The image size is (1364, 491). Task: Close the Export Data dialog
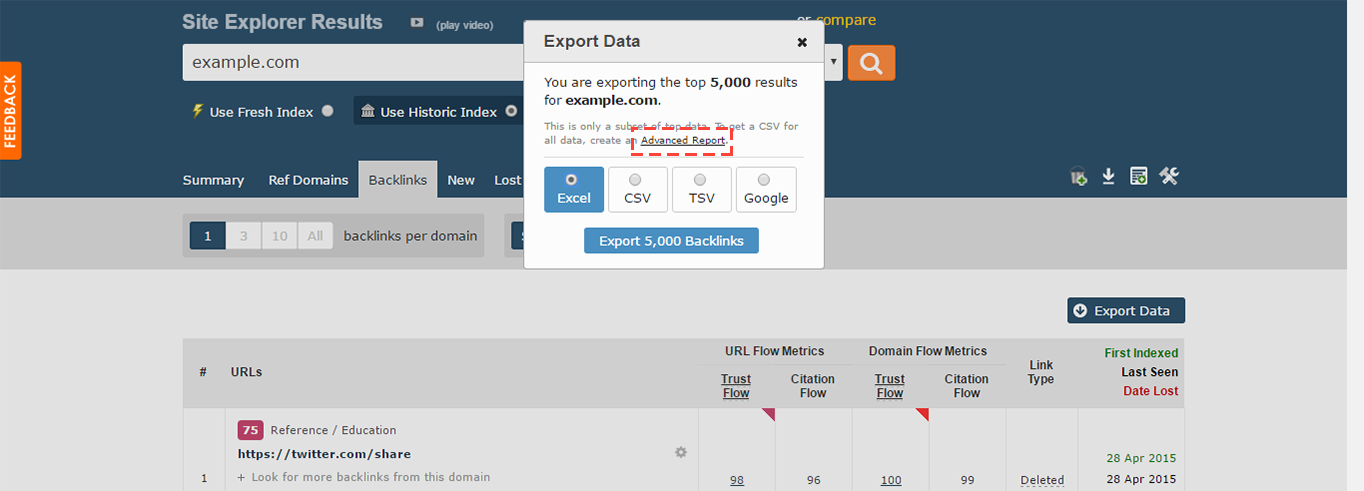(802, 42)
